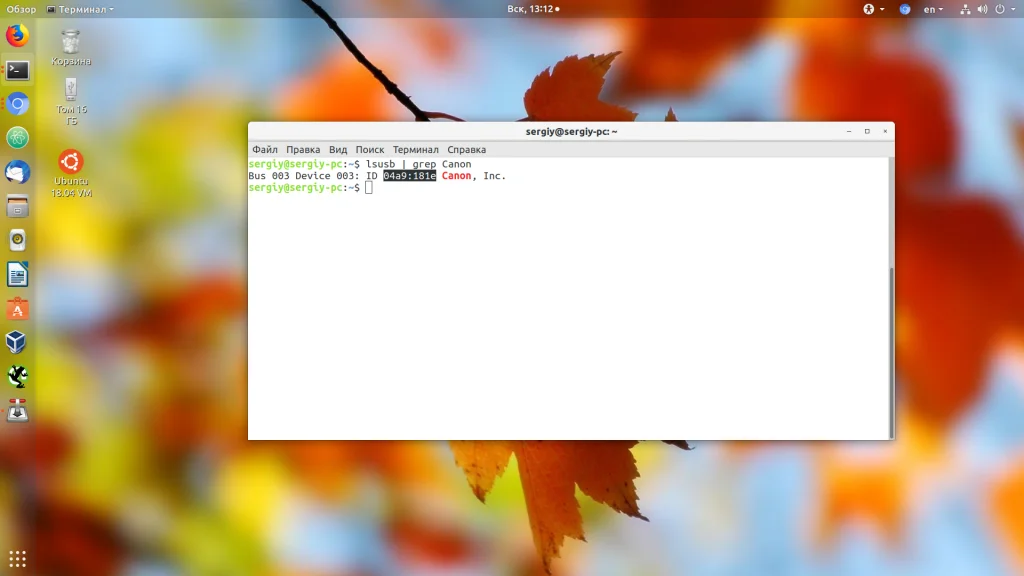
Task: Launch Ubuntu Software center from the dock
Action: pyautogui.click(x=18, y=309)
